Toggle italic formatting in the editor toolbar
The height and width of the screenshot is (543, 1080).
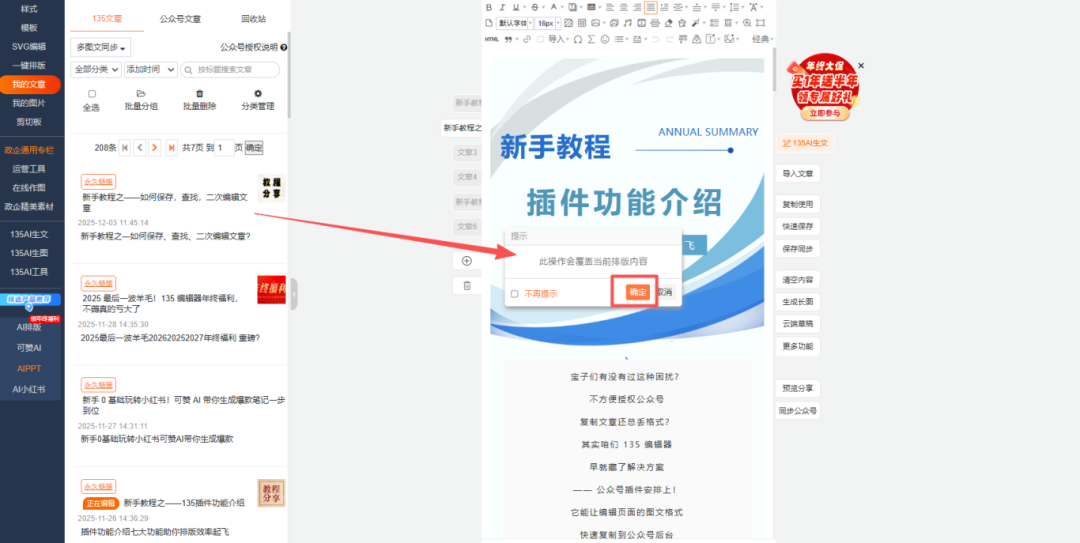502,7
